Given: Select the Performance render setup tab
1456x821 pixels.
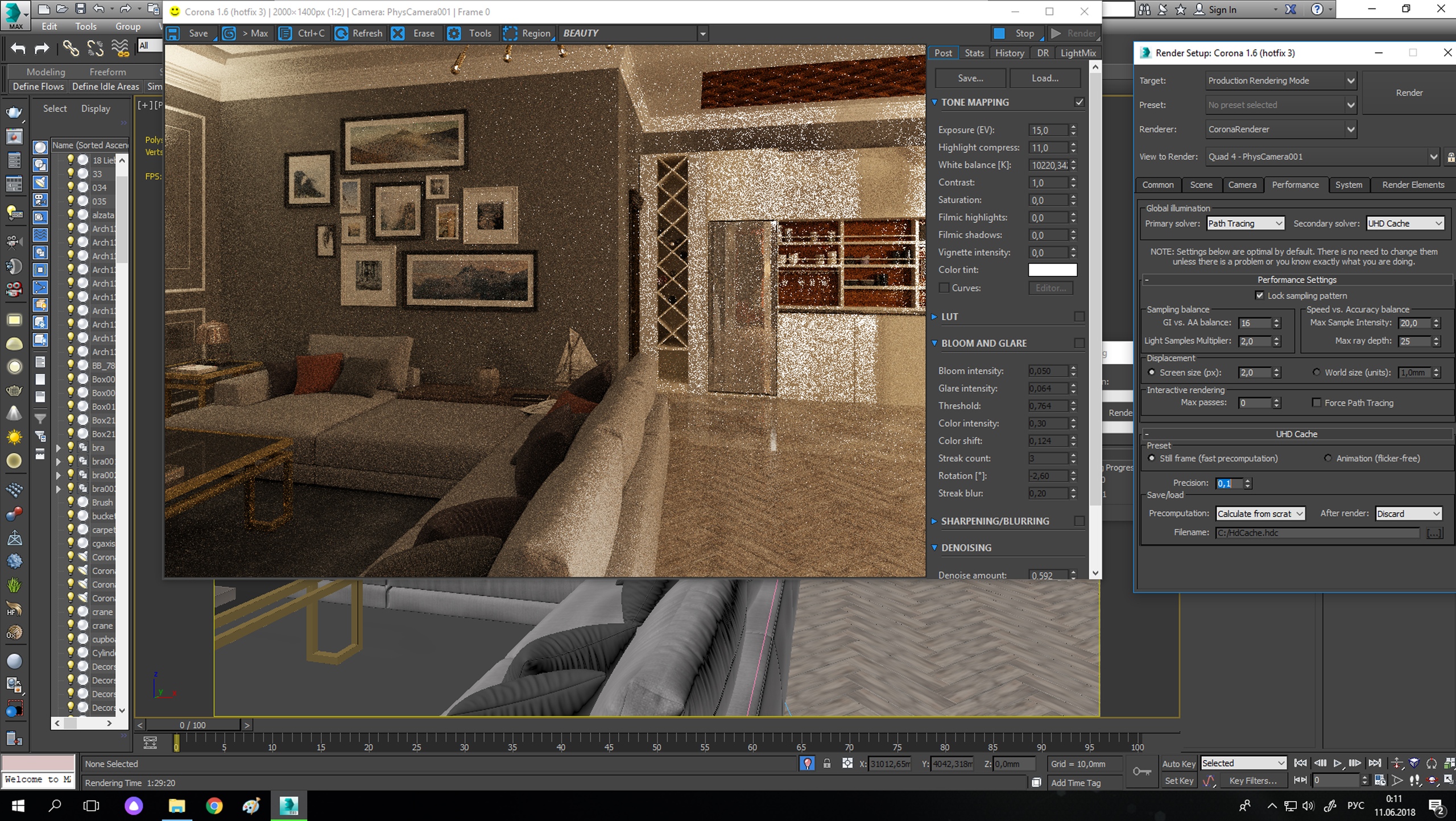Looking at the screenshot, I should coord(1295,185).
